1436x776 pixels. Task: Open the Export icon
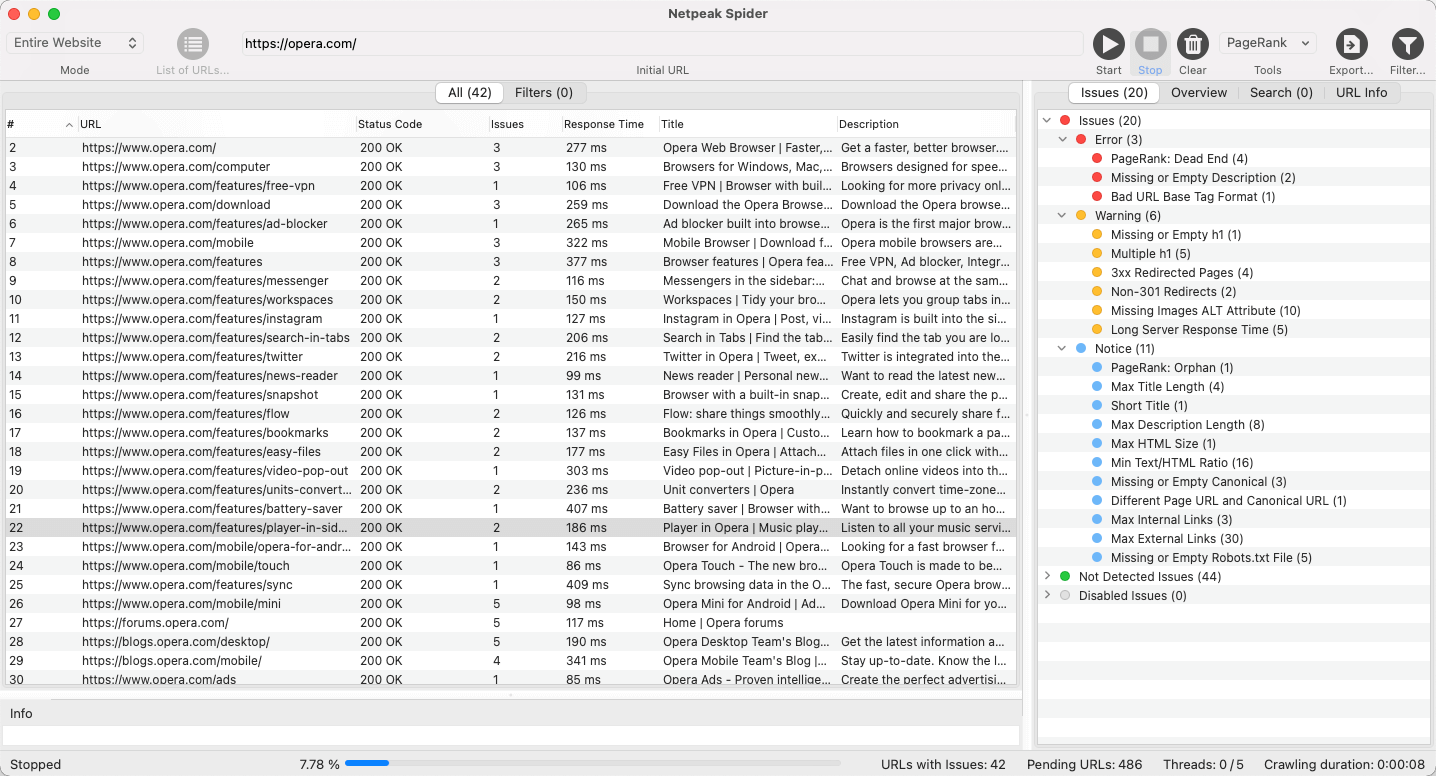(1351, 44)
